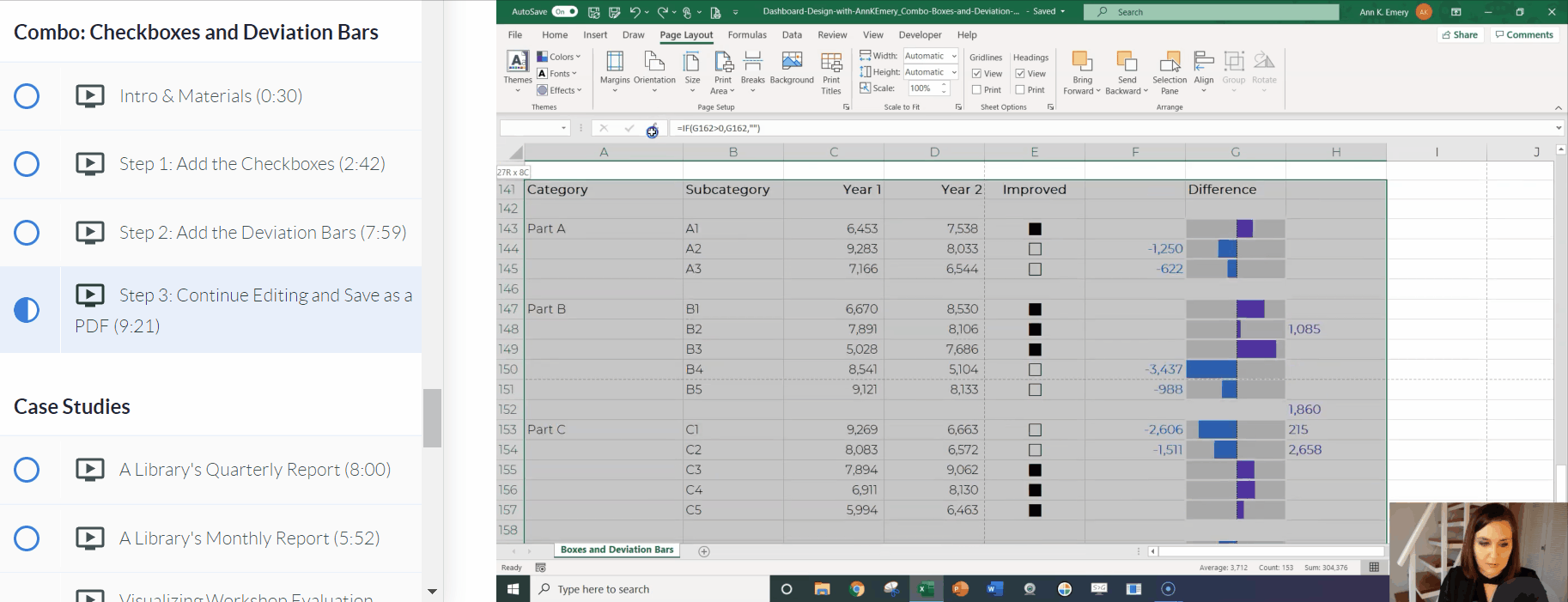Open File Explorer from the taskbar
Image resolution: width=1568 pixels, height=602 pixels.
[x=822, y=589]
